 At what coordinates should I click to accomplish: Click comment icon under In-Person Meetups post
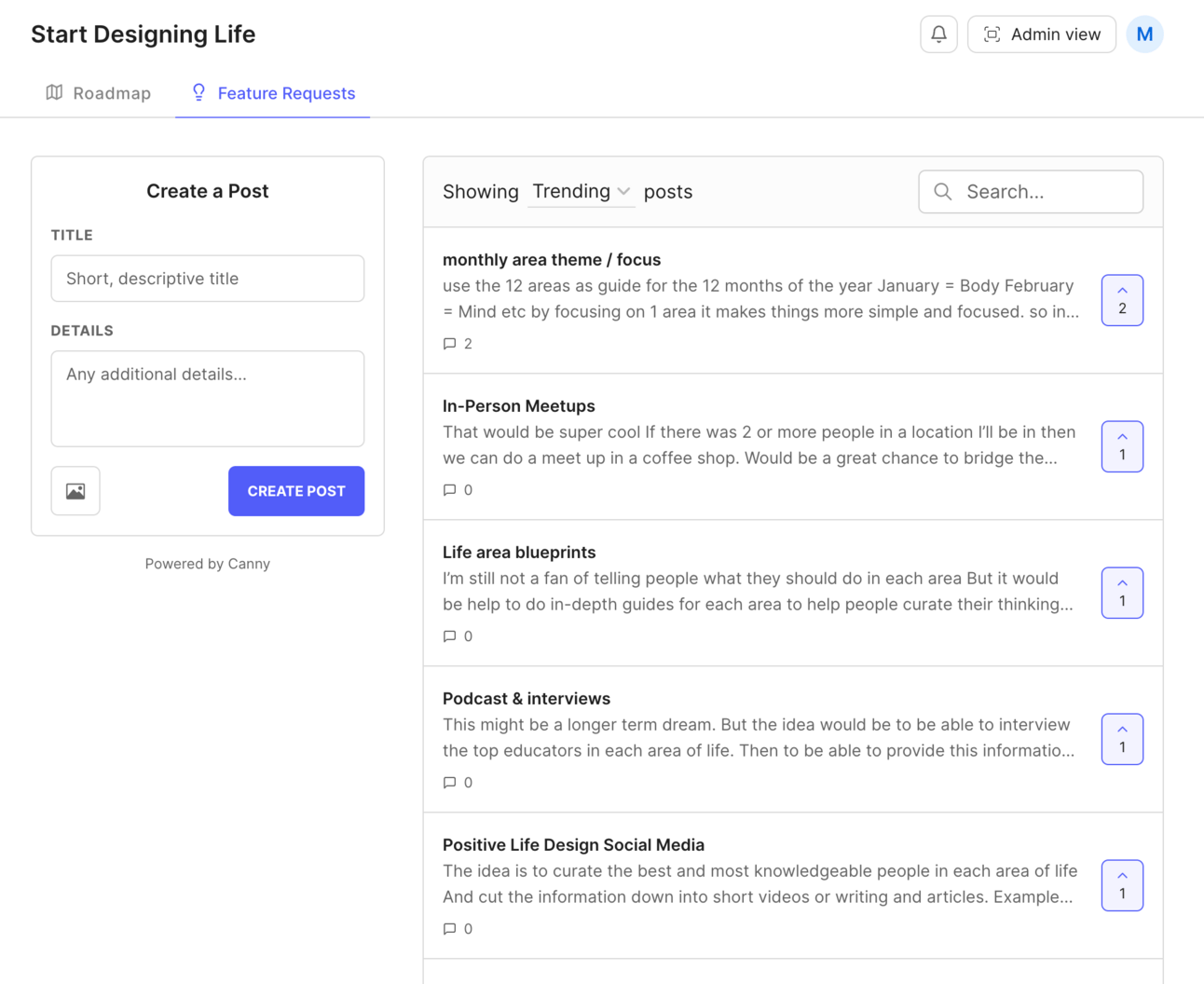[450, 490]
